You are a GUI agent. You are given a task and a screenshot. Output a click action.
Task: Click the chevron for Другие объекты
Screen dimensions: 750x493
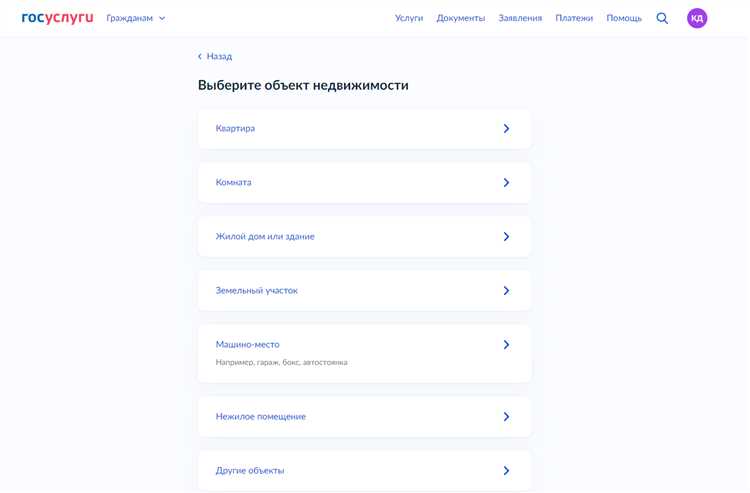(x=506, y=471)
